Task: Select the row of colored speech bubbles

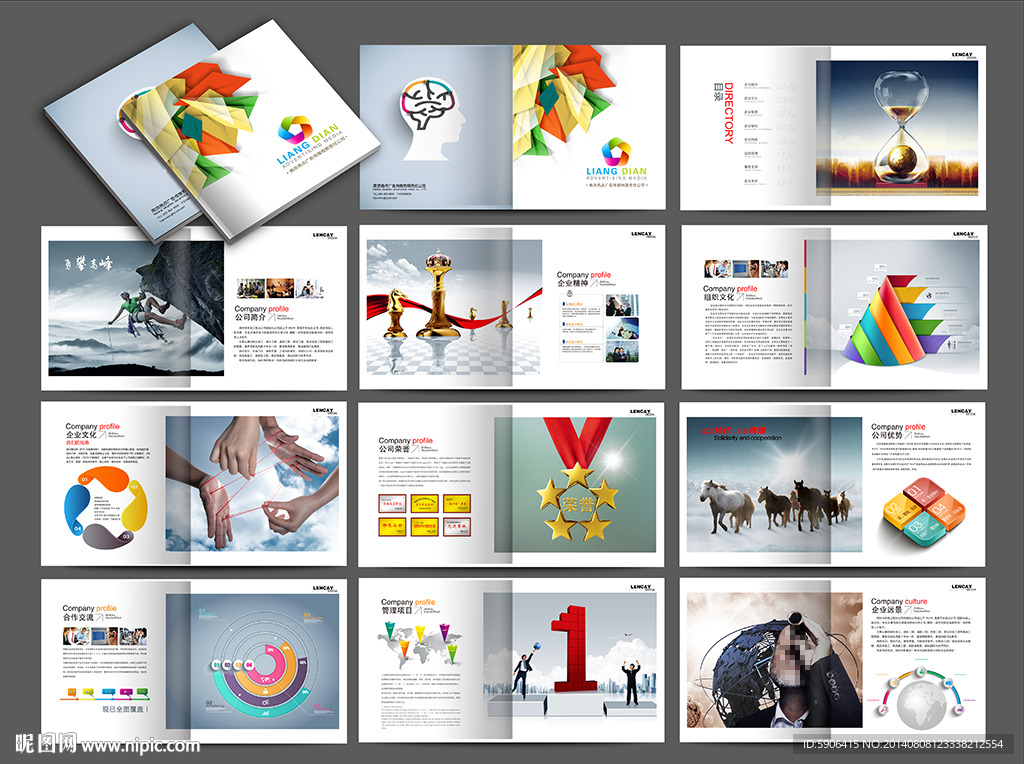Action: [x=104, y=692]
